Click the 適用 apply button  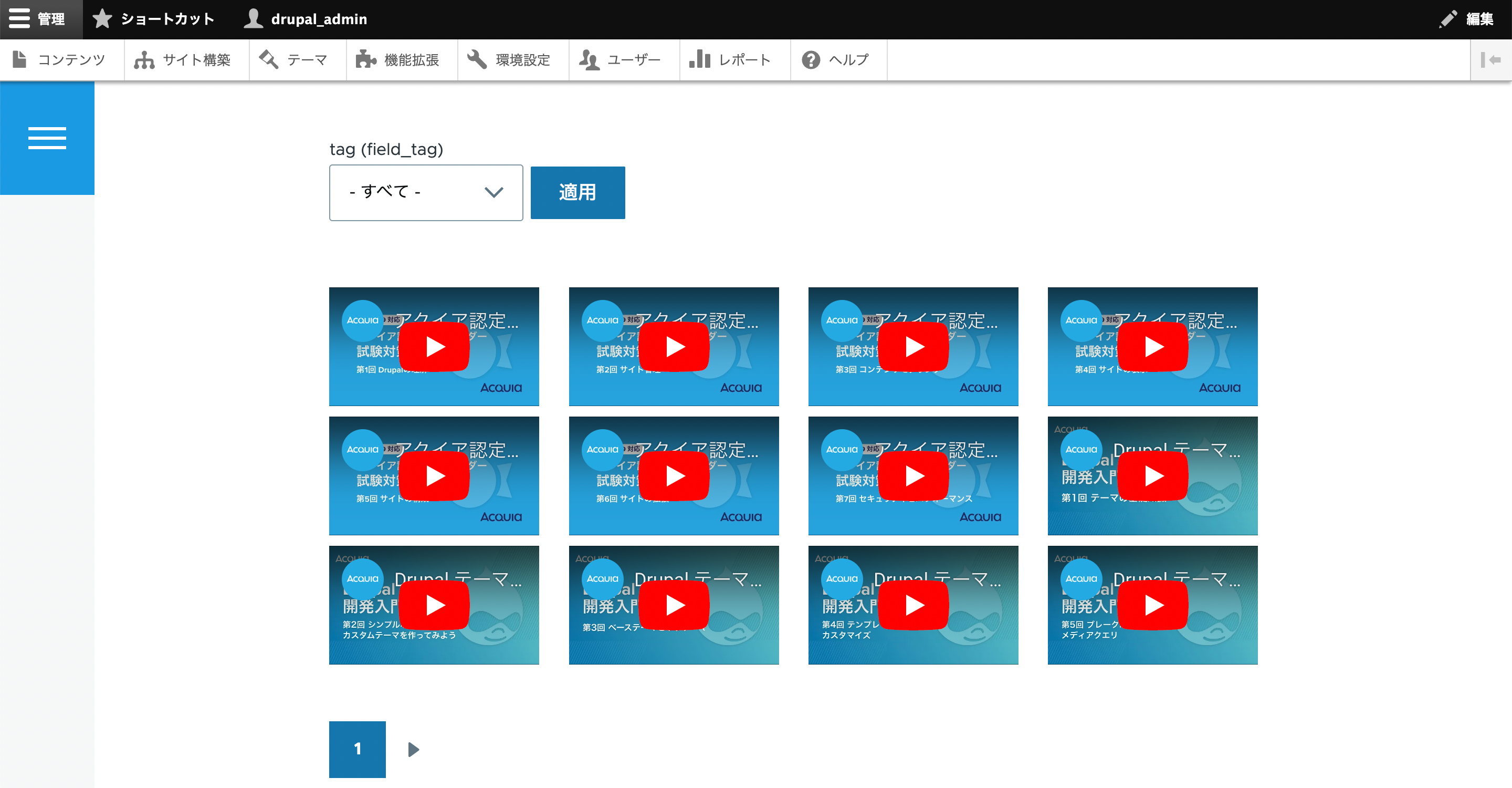coord(577,193)
